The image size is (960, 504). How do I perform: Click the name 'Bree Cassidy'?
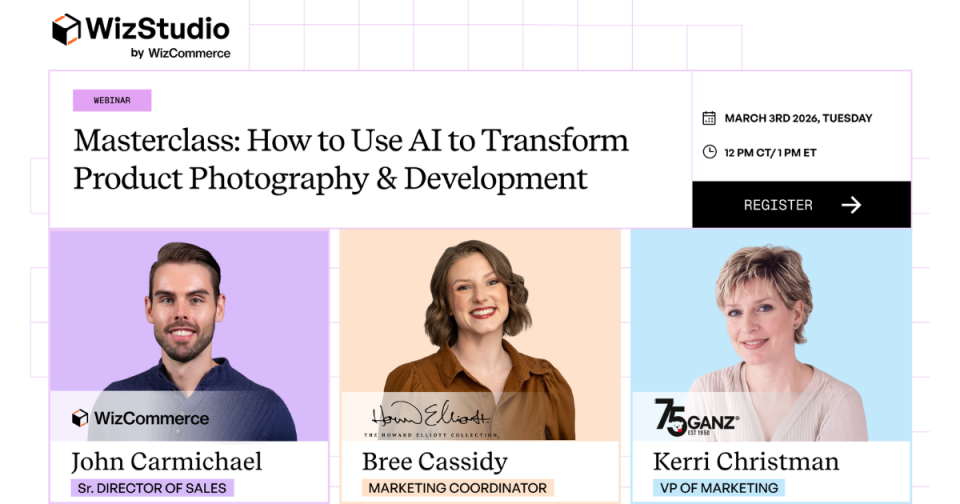(x=435, y=462)
